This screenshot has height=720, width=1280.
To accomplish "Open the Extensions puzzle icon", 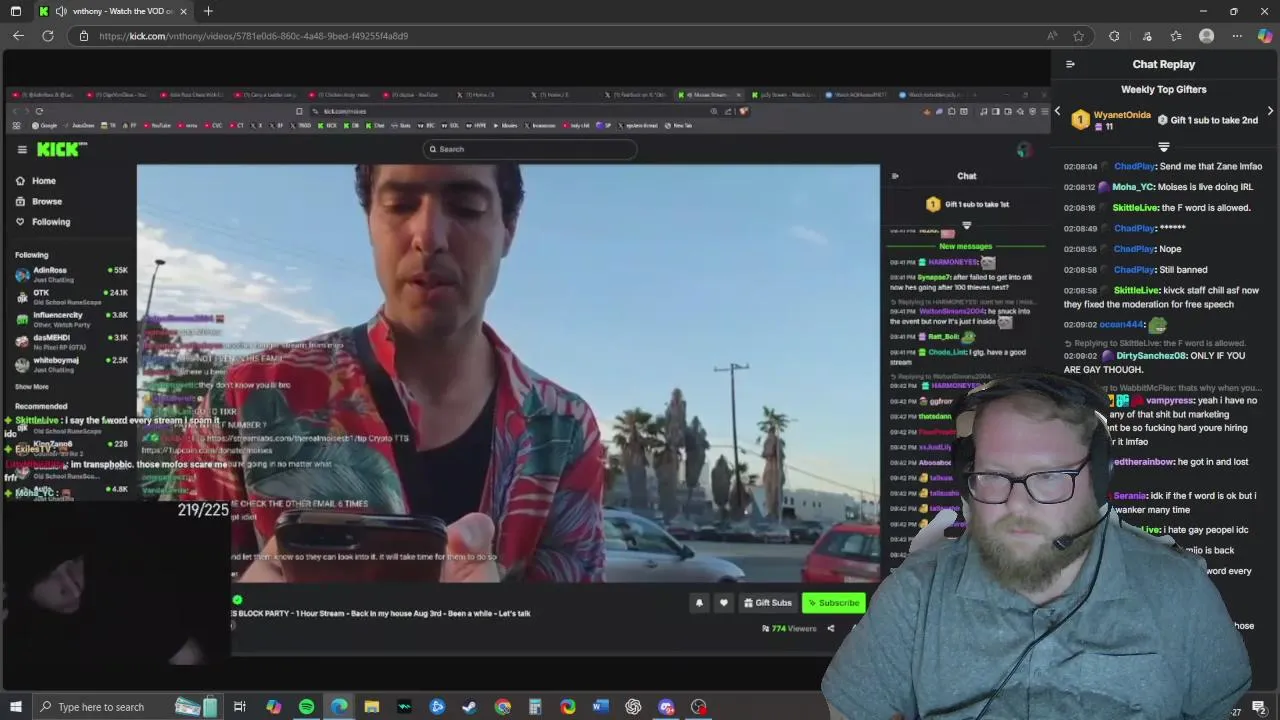I will pos(1114,36).
